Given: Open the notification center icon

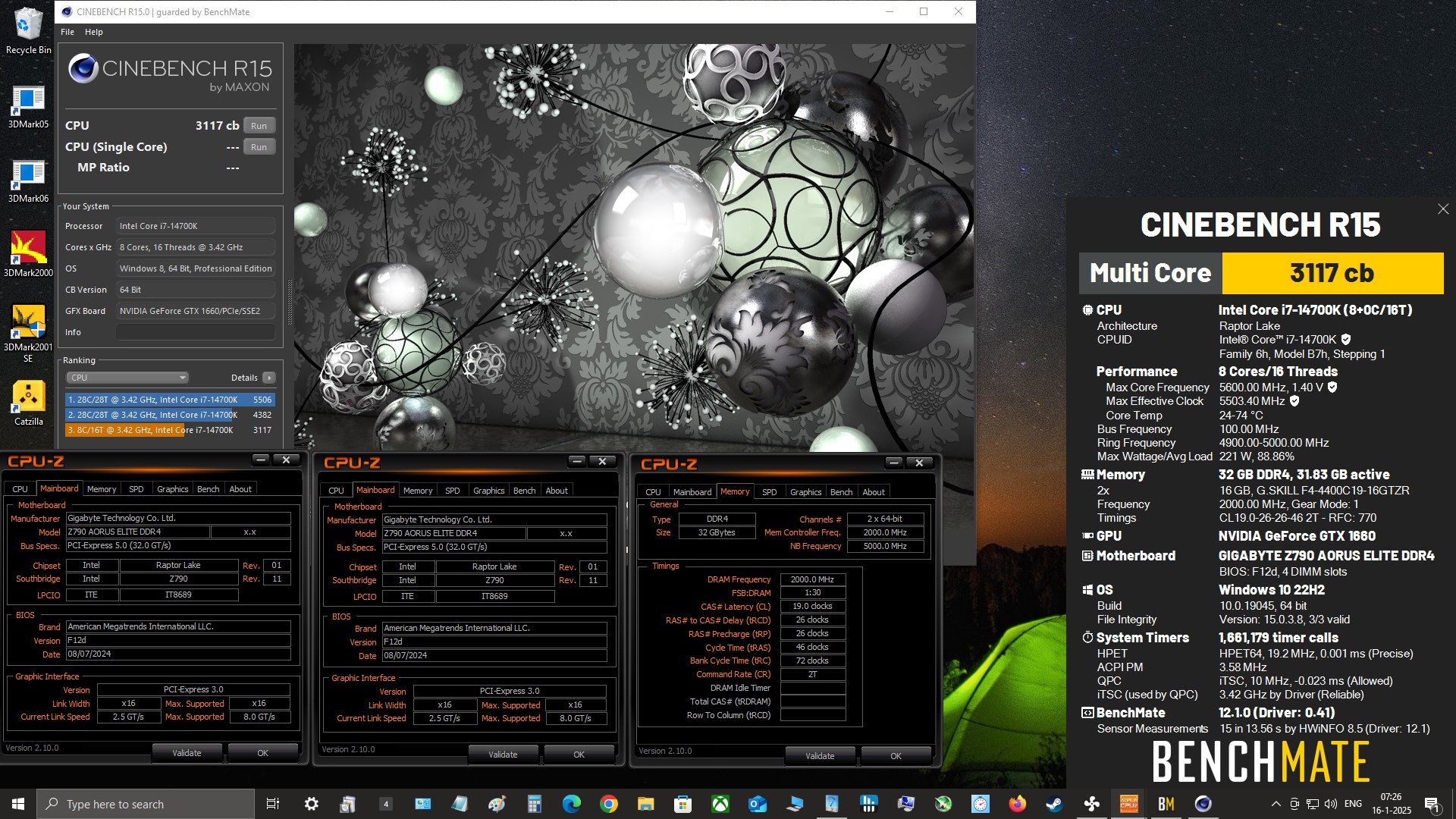Looking at the screenshot, I should click(x=1432, y=804).
